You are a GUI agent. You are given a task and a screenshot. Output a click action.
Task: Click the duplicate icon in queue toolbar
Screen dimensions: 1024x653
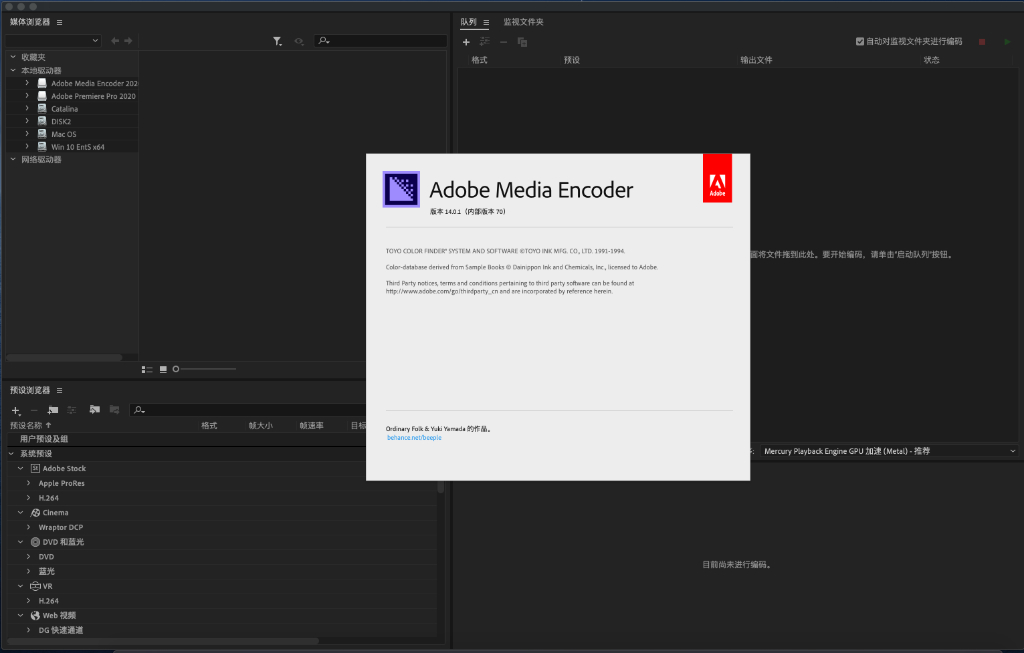522,42
